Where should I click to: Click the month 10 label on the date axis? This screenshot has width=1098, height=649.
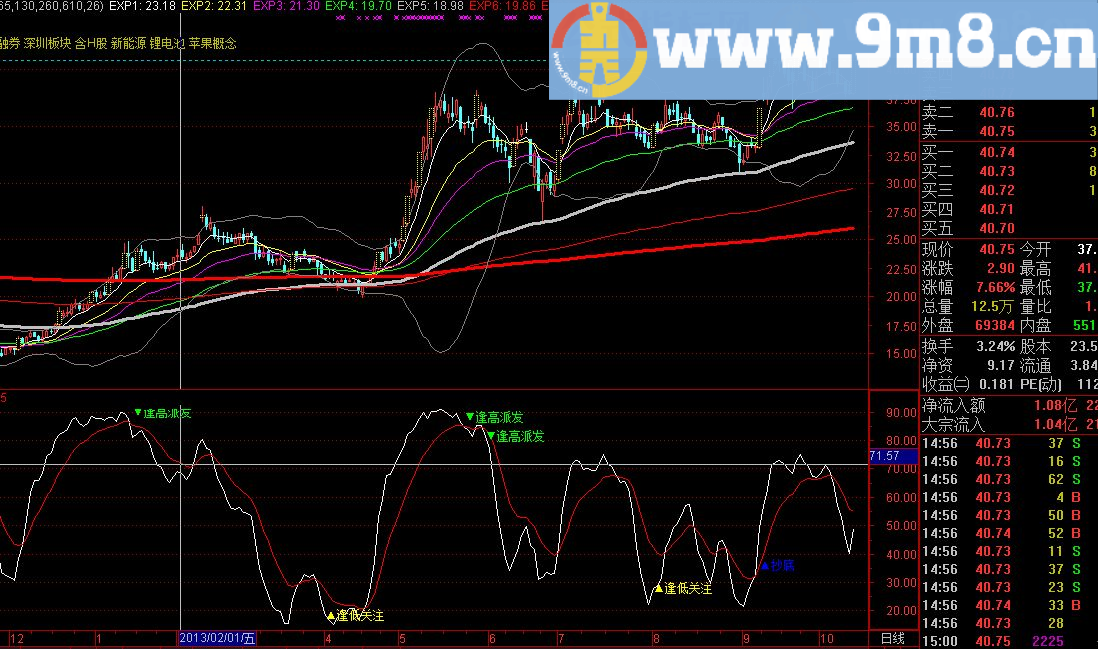click(826, 638)
